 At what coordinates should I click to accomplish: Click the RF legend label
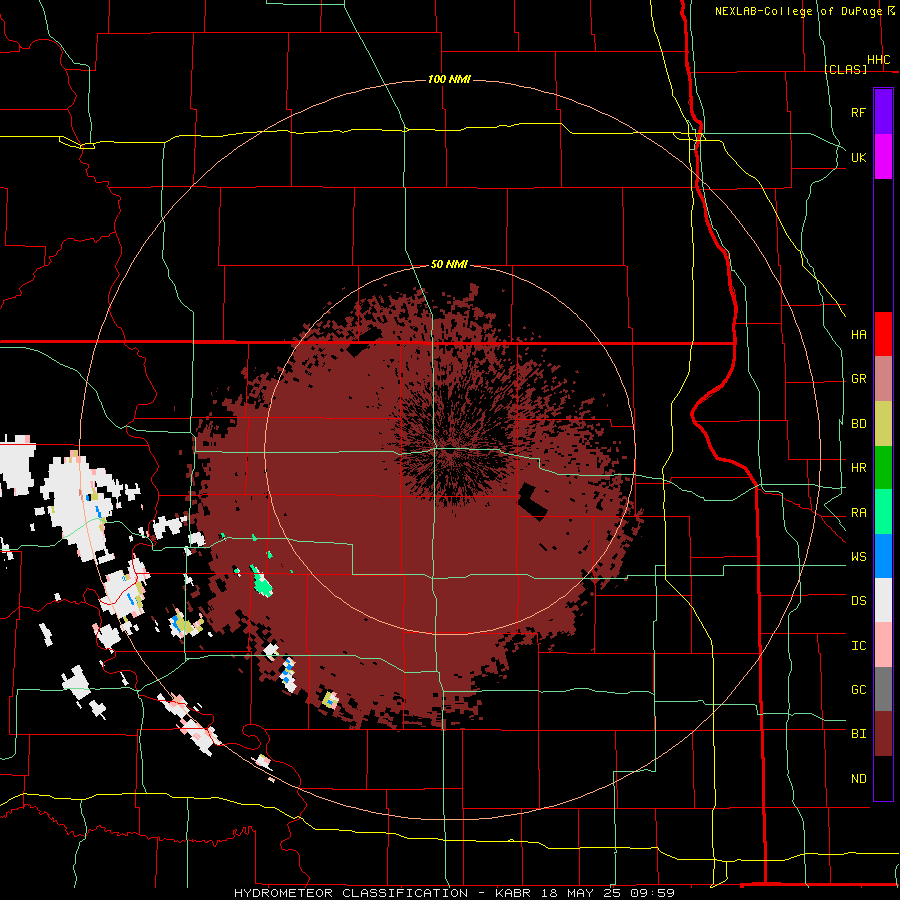[858, 113]
